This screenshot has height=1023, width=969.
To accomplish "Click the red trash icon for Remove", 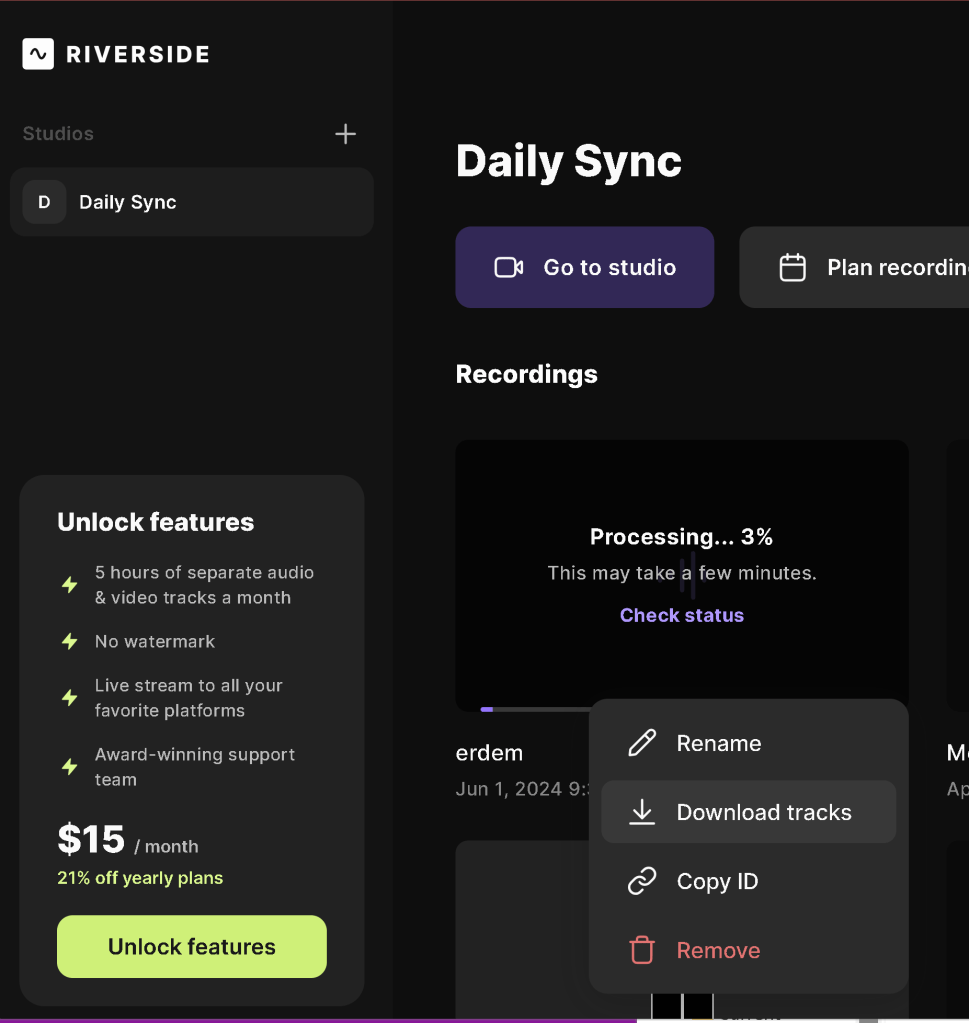I will pos(642,951).
